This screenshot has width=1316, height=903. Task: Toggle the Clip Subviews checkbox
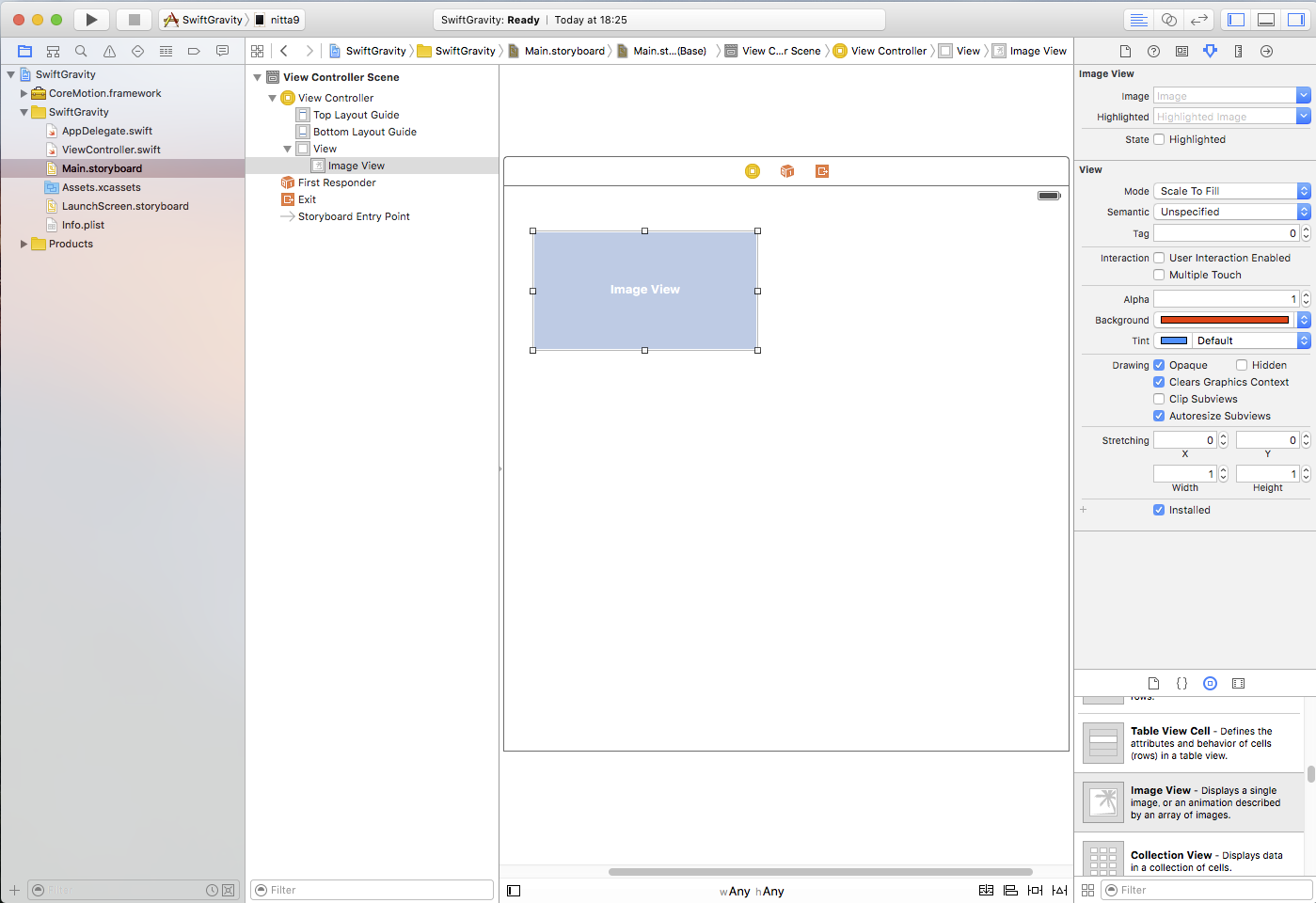[x=1159, y=399]
